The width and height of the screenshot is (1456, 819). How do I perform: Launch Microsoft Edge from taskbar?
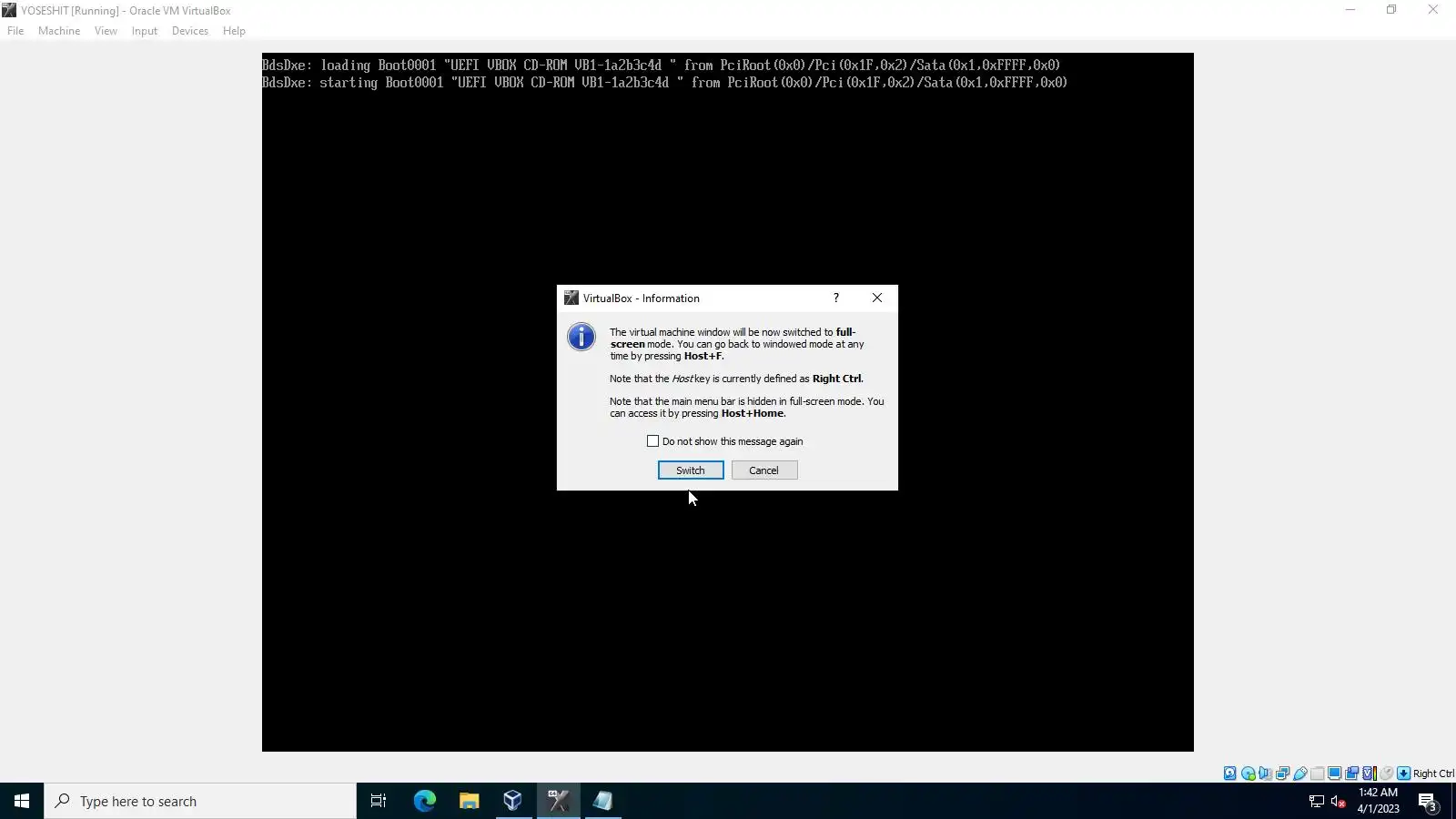(424, 801)
